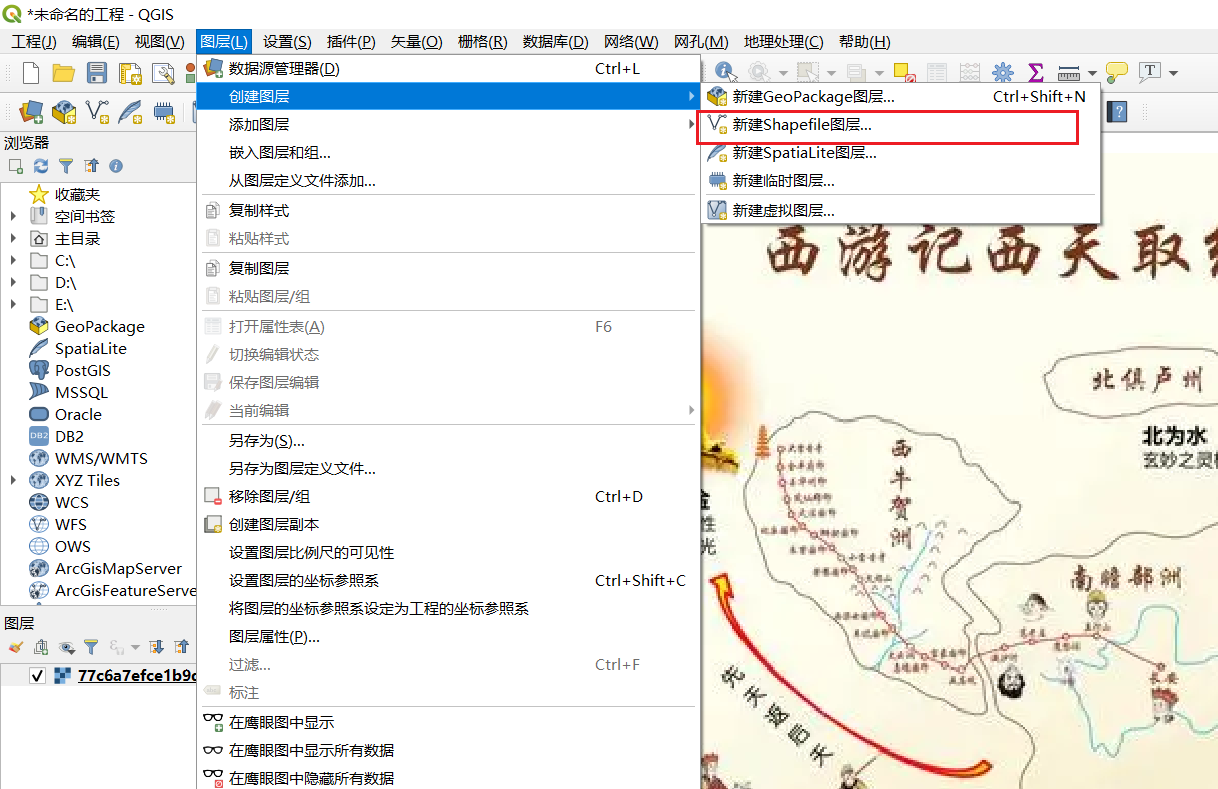
Task: Choose 新建临时图层... menu entry
Action: (900, 181)
